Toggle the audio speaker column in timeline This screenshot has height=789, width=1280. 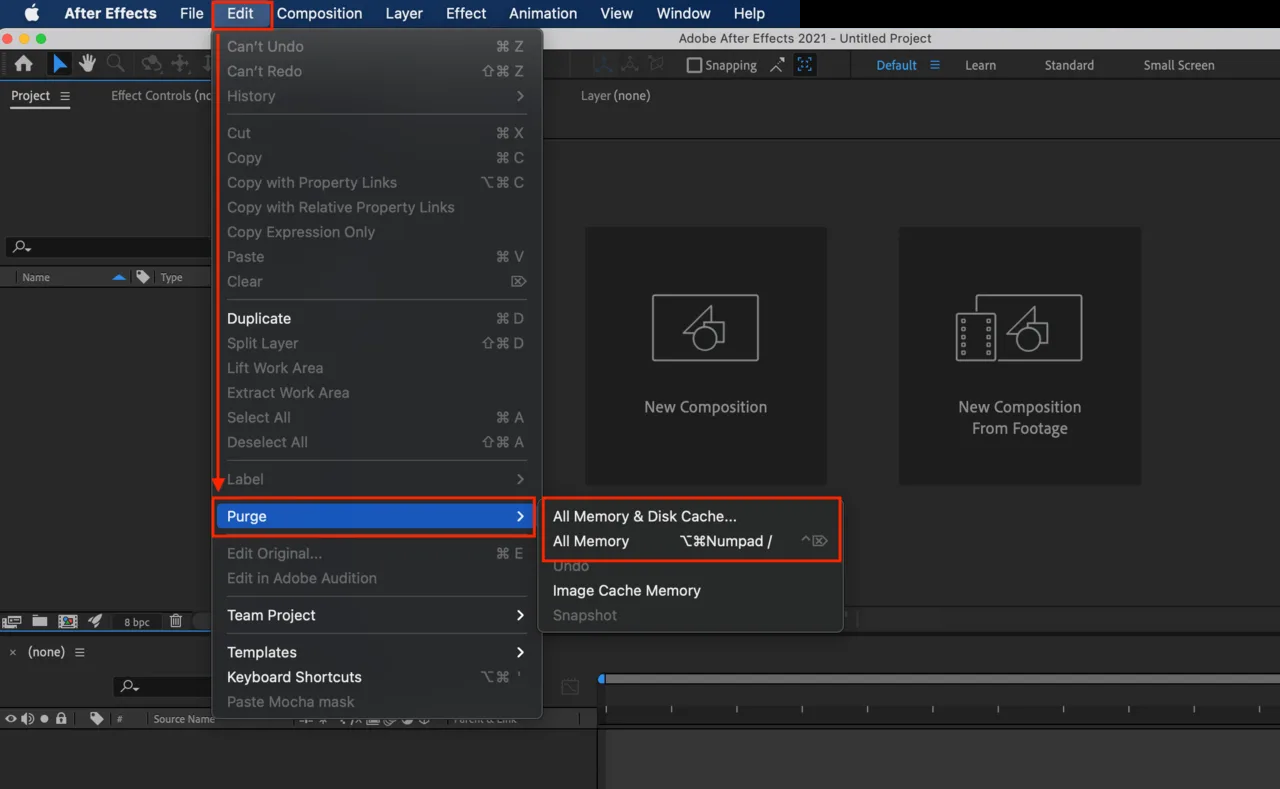[28, 718]
